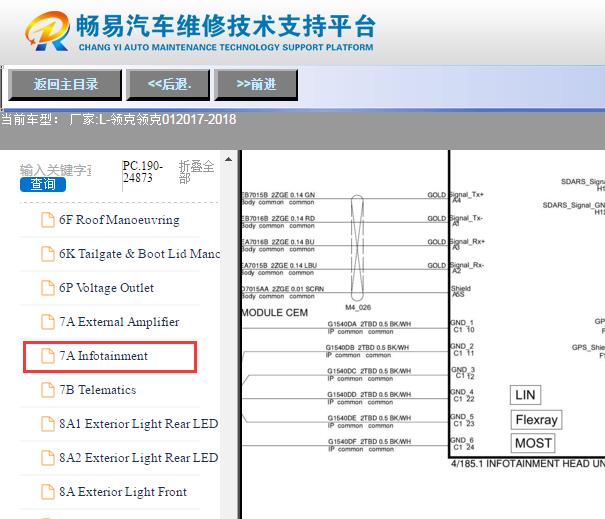Click the GND_1 C1 10 pin label

[463, 326]
